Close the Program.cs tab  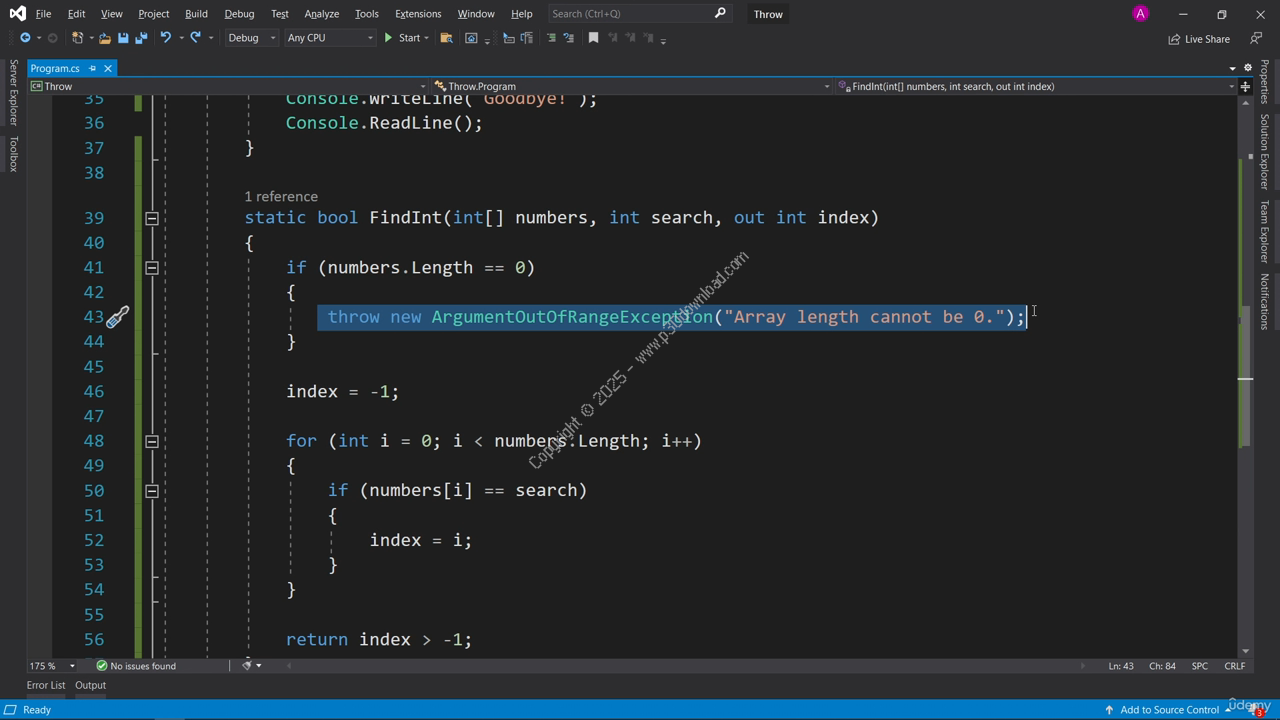107,68
